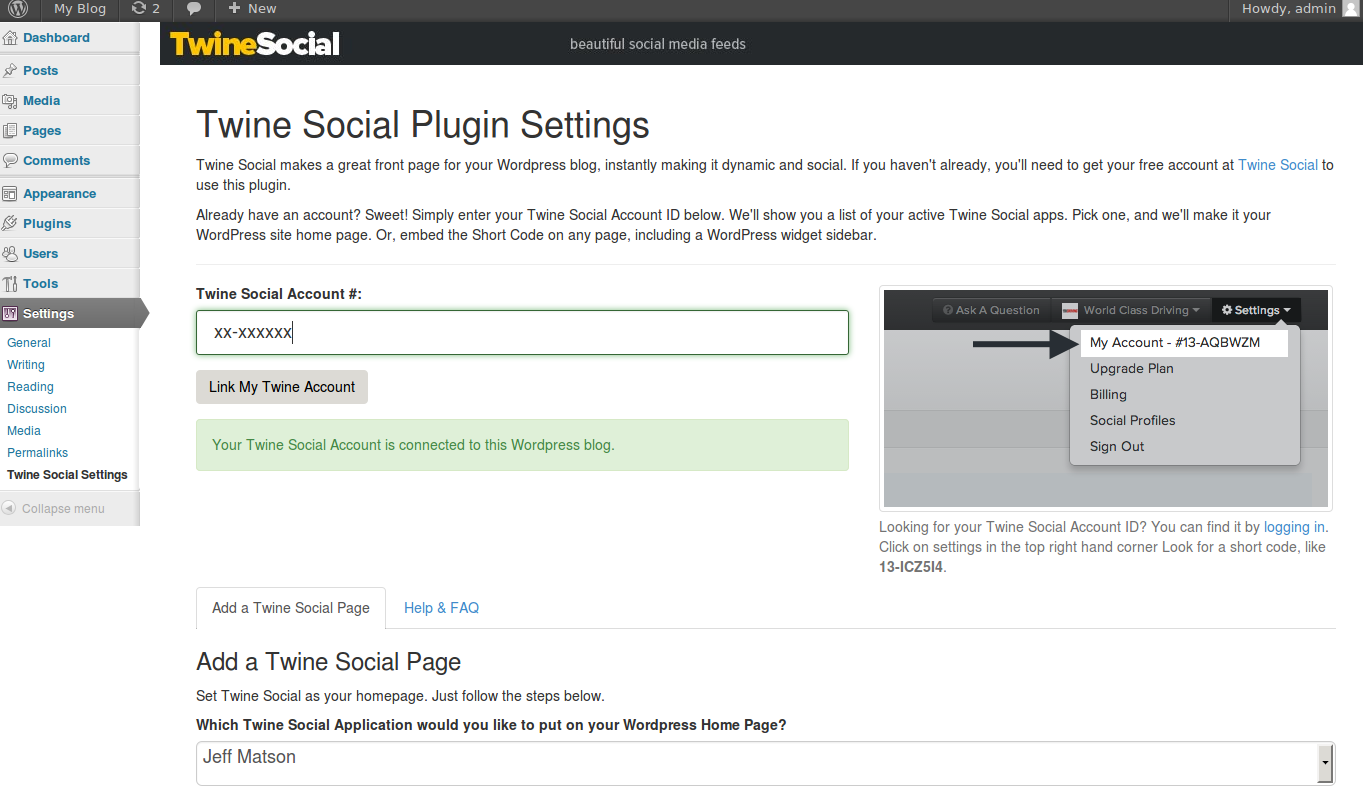Click the Twine Social Account number field
Screen dimensions: 1363x793
pyautogui.click(x=522, y=331)
